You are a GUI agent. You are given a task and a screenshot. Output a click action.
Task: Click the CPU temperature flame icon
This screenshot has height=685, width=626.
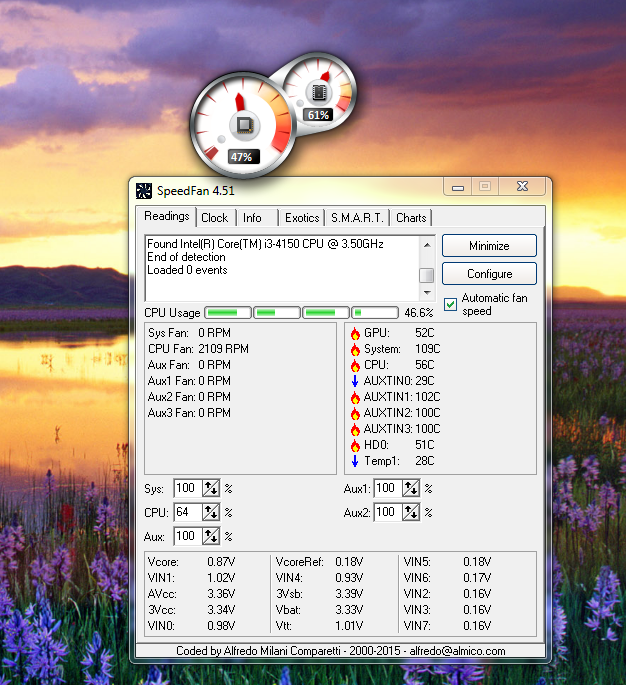(x=355, y=365)
